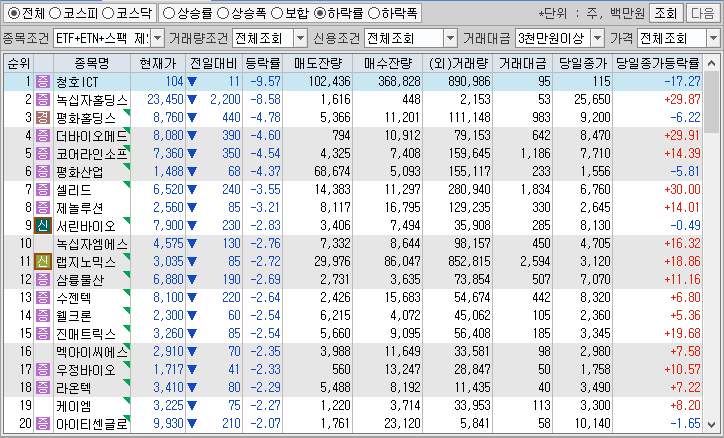Image resolution: width=724 pixels, height=438 pixels.
Task: Click the 다음 next button
Action: point(702,13)
